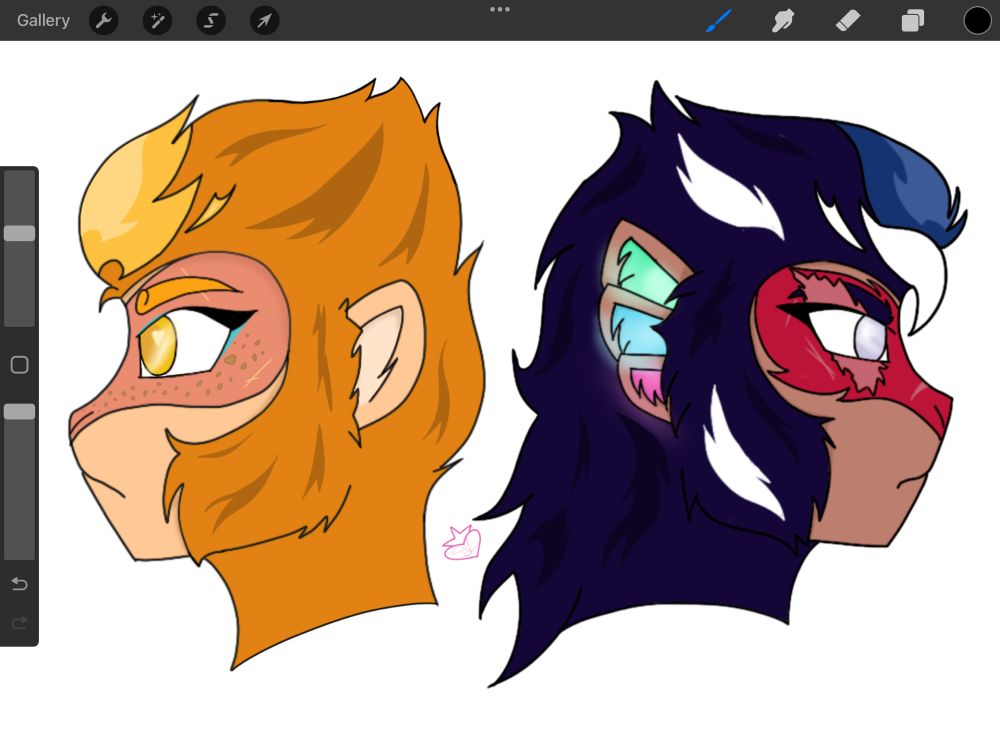This screenshot has width=1000, height=750.
Task: Tap the square modify button on sidebar
Action: pyautogui.click(x=19, y=365)
